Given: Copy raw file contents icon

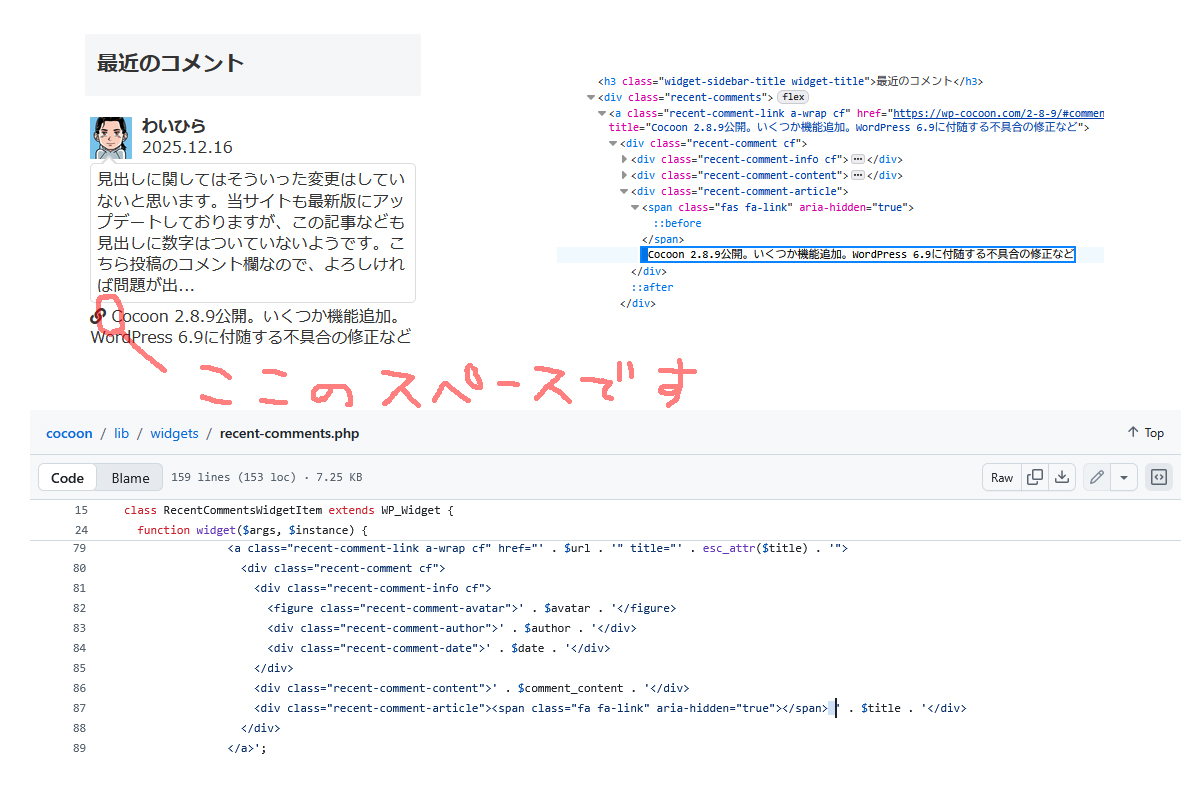Looking at the screenshot, I should pyautogui.click(x=1036, y=477).
